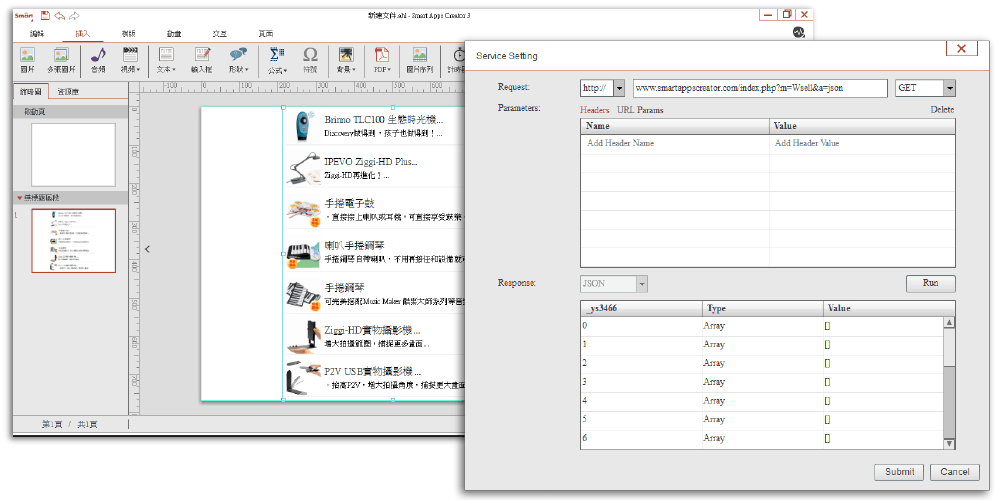Open the 文本 text tool
The width and height of the screenshot is (1000, 500).
point(166,60)
